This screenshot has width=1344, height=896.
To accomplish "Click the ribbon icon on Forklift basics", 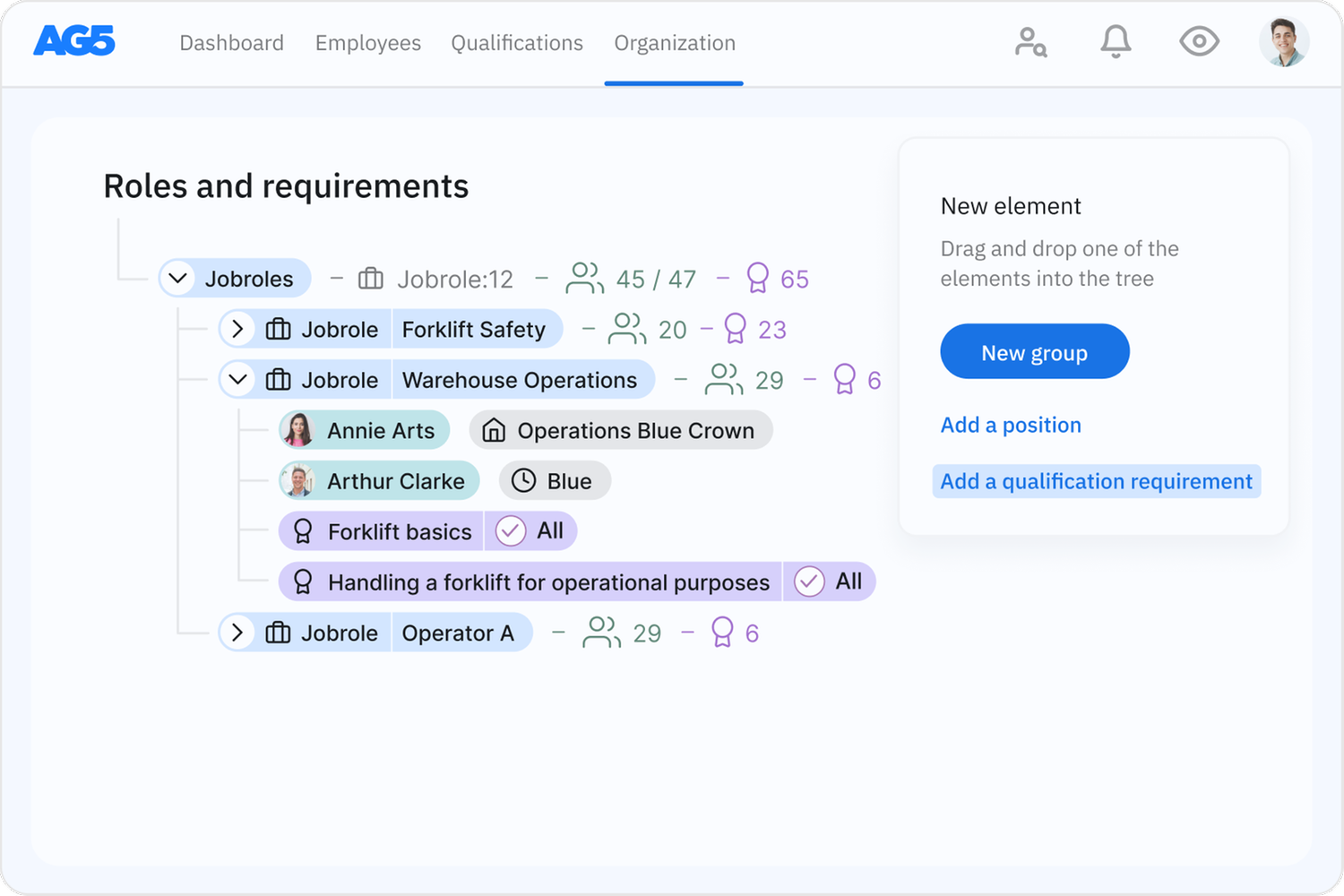I will 303,532.
